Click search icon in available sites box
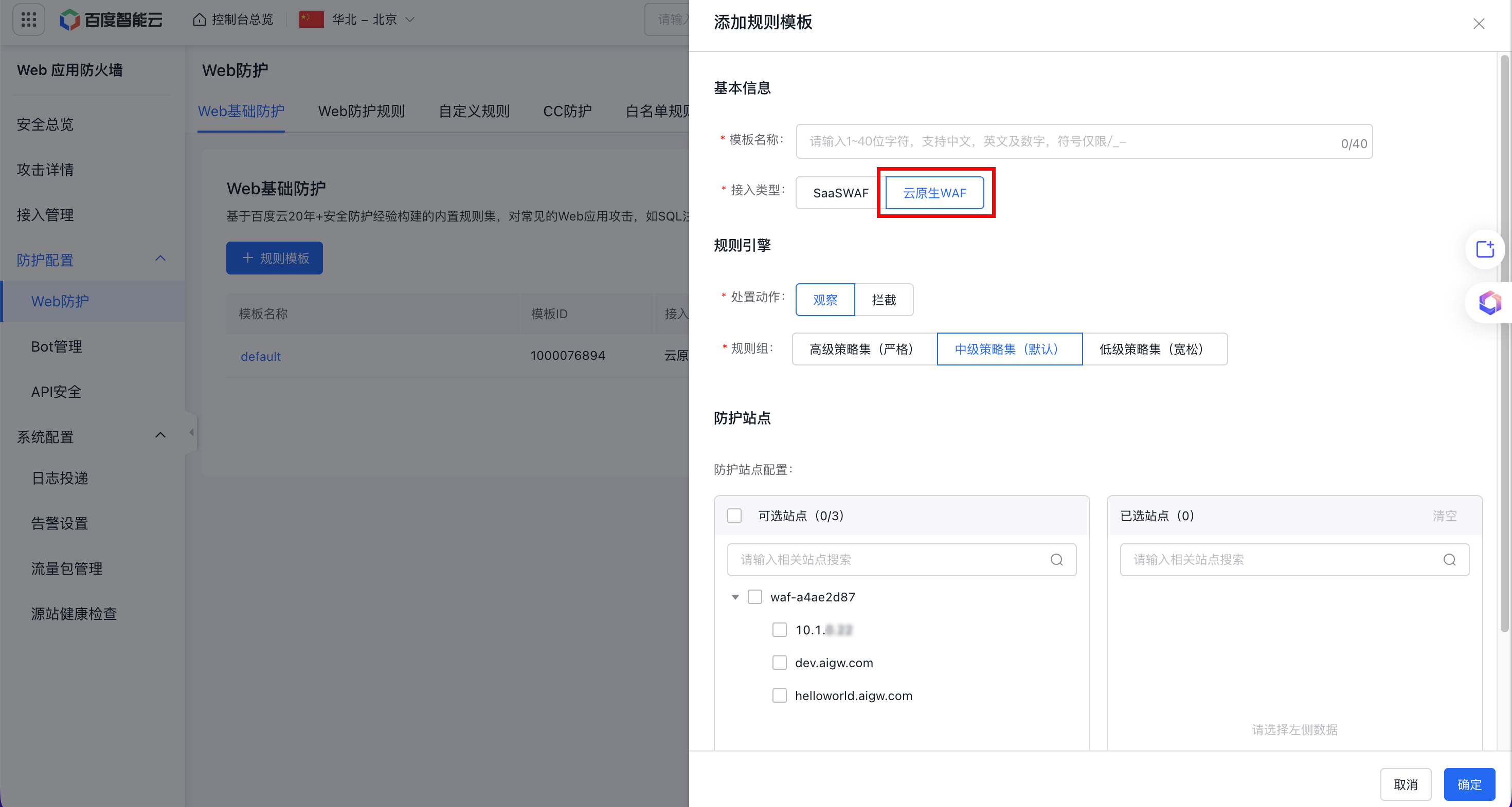 tap(1056, 560)
